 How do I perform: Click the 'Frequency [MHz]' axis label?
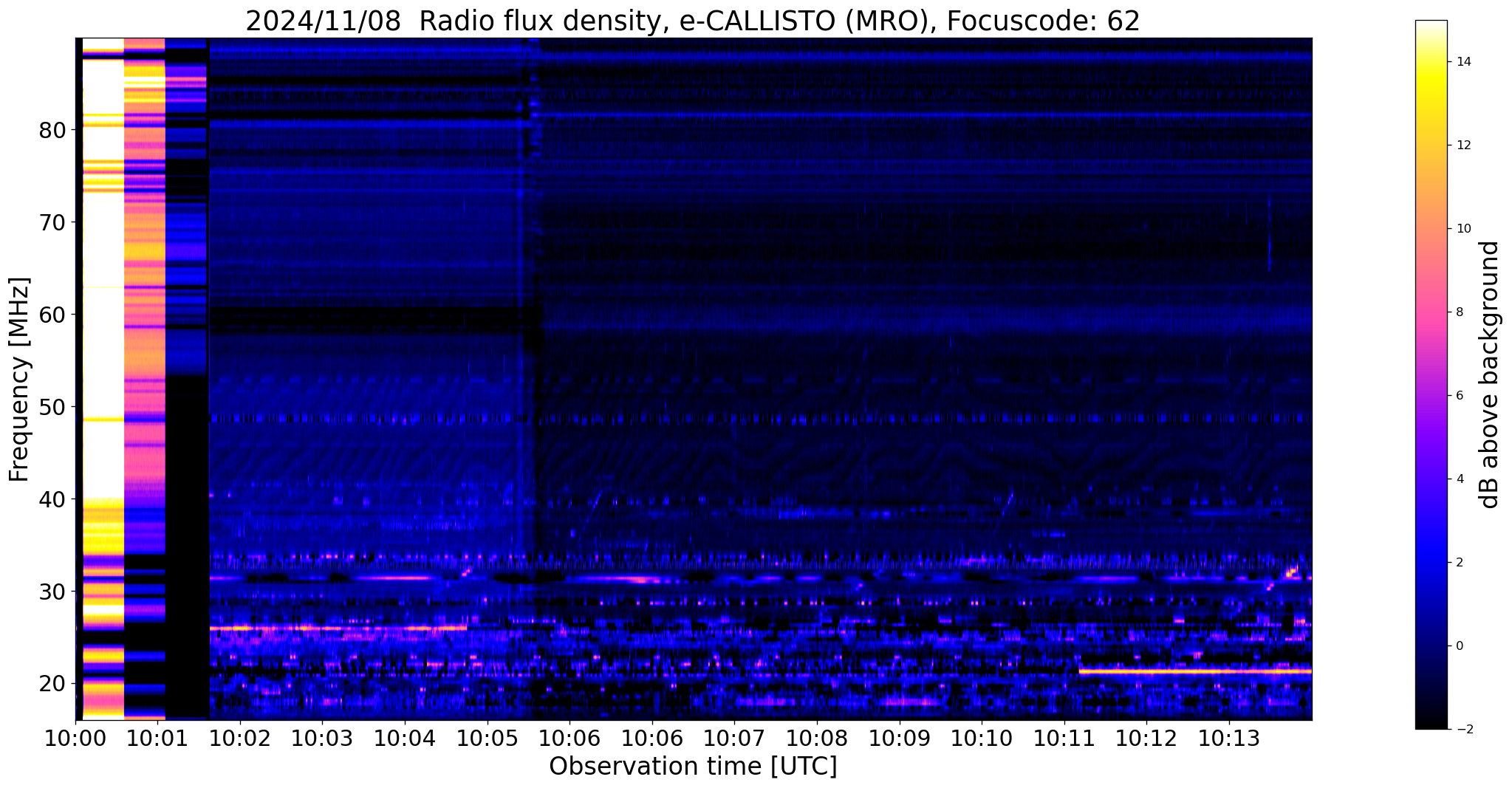tap(19, 379)
